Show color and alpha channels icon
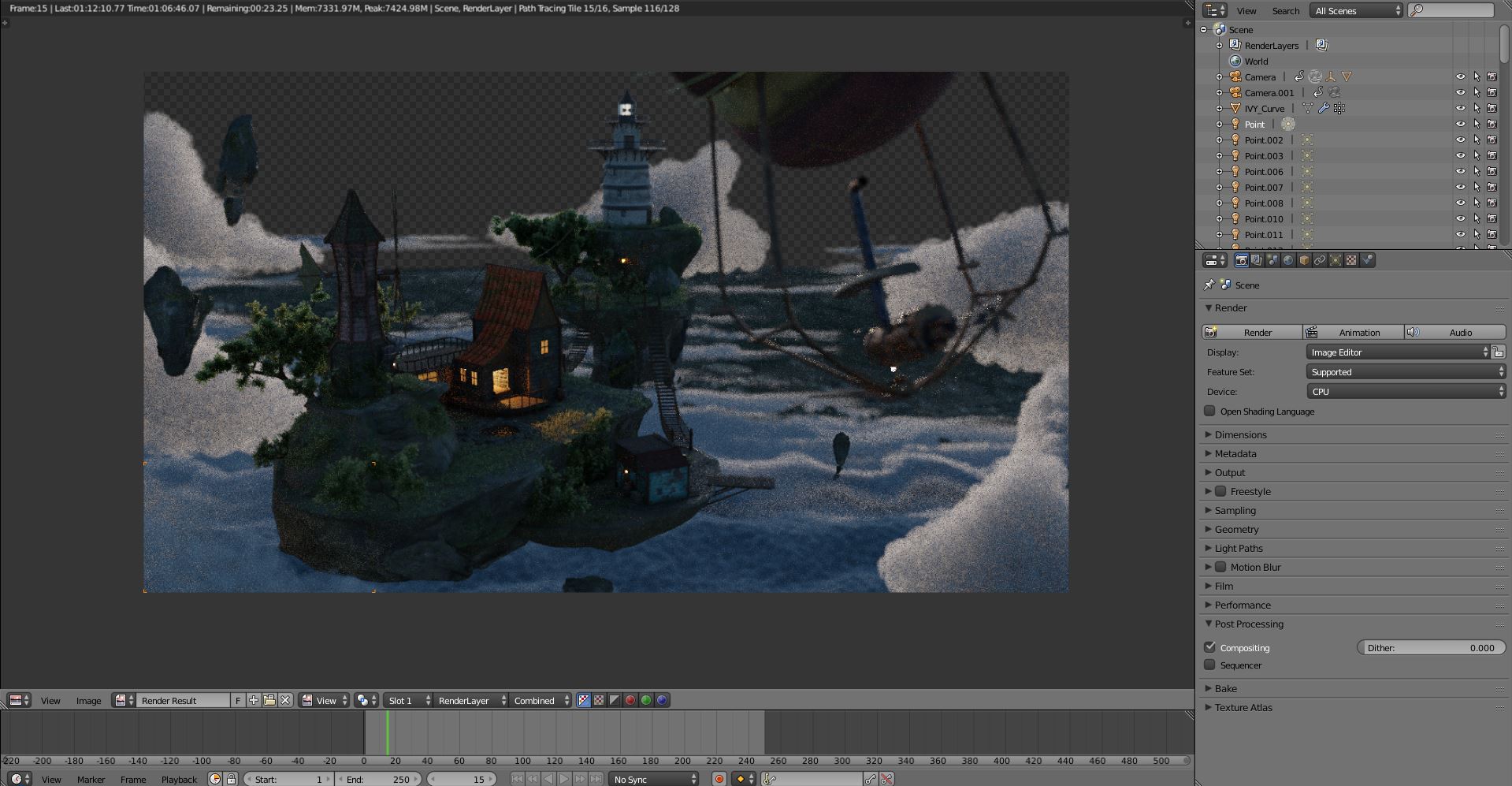1512x786 pixels. point(584,700)
